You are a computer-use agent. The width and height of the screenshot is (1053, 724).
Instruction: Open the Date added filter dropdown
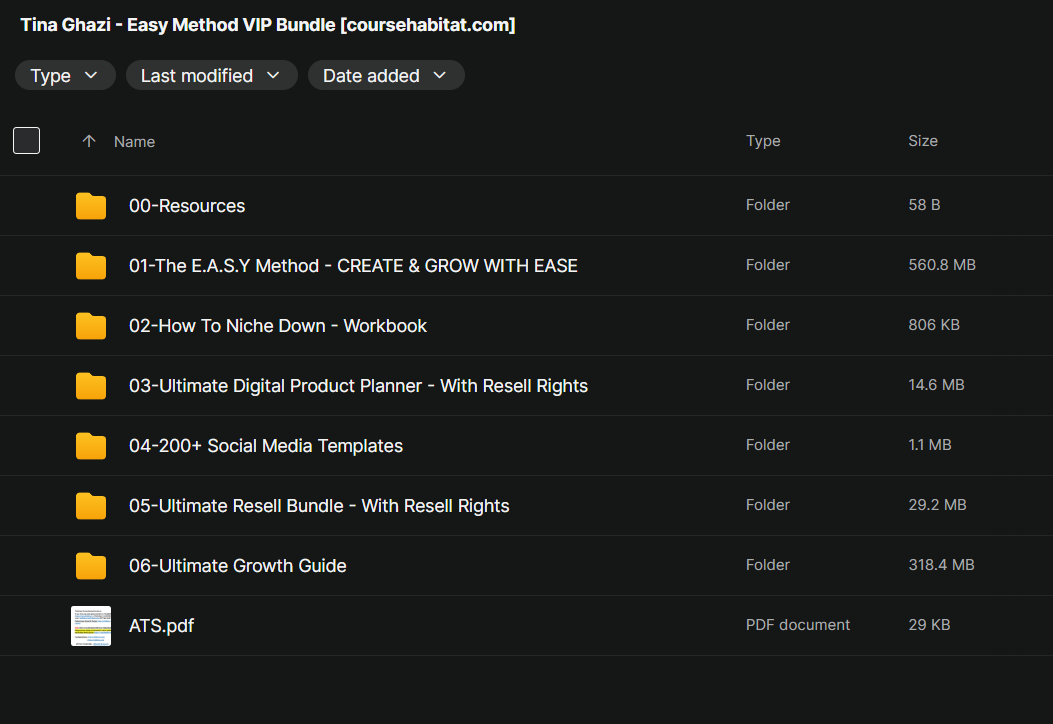tap(385, 76)
